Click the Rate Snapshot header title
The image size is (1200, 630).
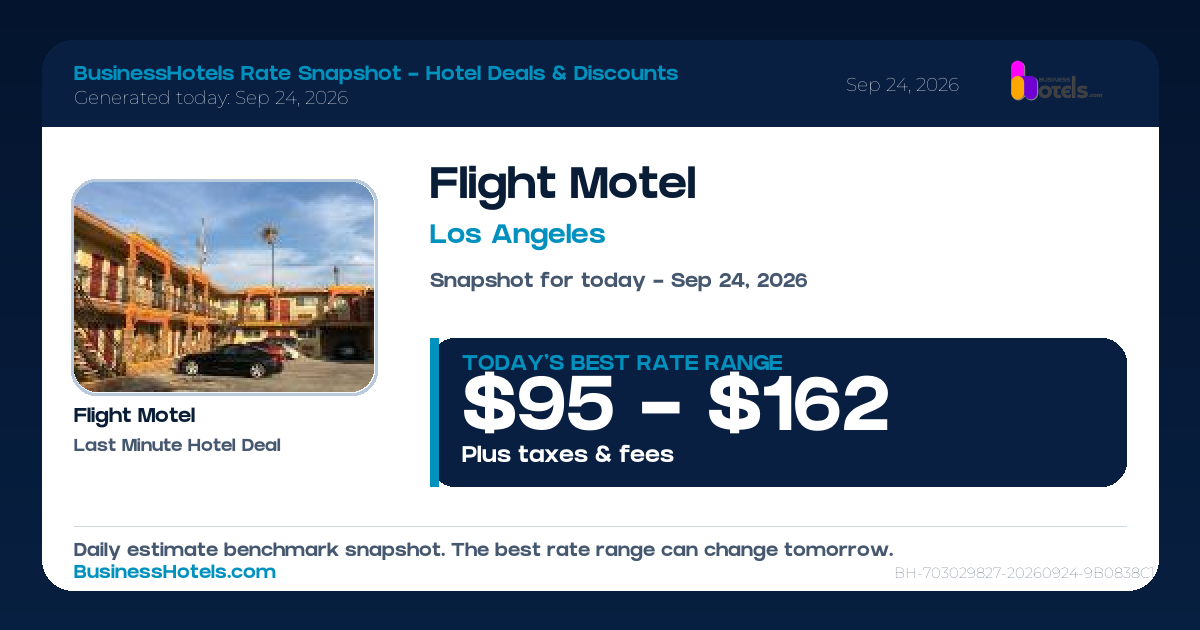tap(376, 73)
